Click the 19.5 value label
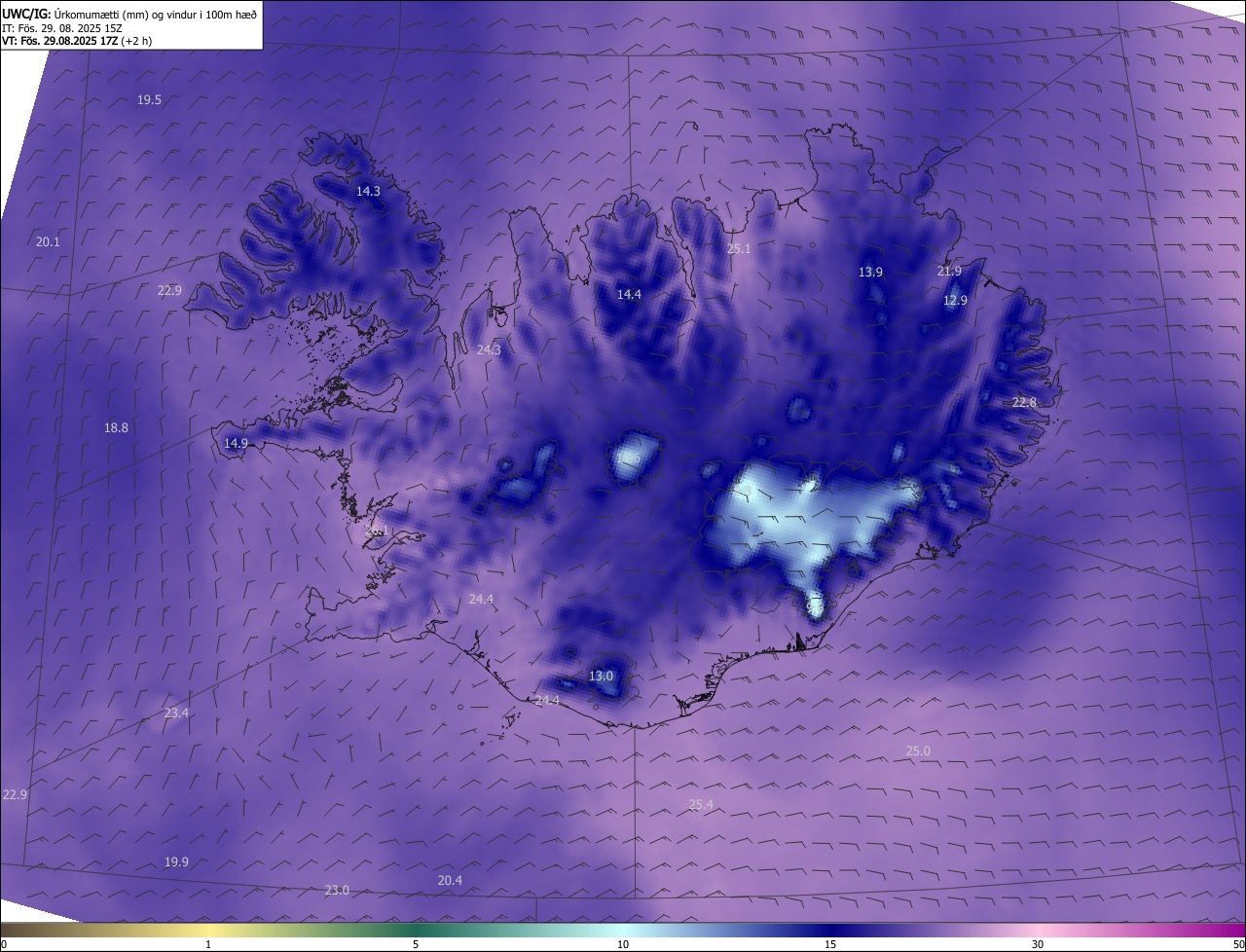1246x952 pixels. [149, 100]
